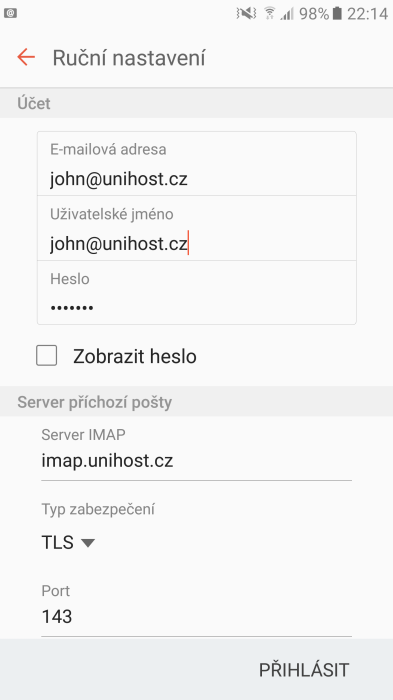Tap the muted vibrate icon in status bar
This screenshot has width=393, height=700.
(246, 14)
